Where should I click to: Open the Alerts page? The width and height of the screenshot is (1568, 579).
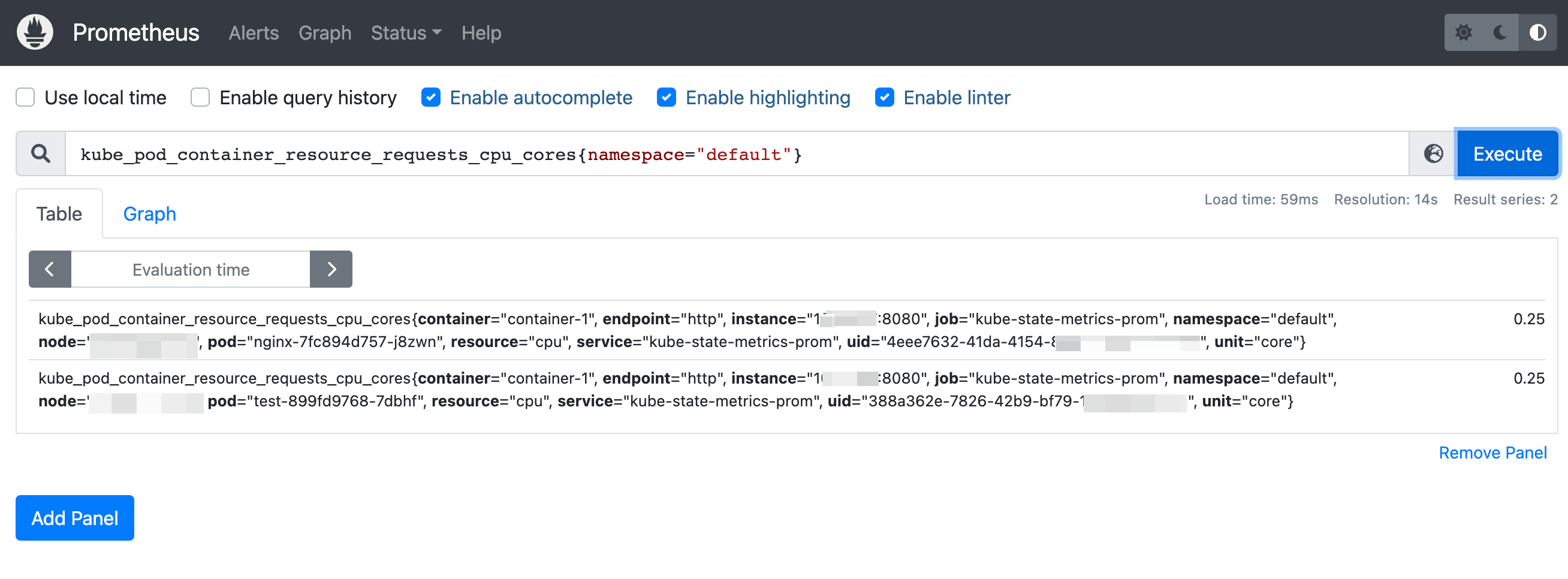pyautogui.click(x=253, y=33)
